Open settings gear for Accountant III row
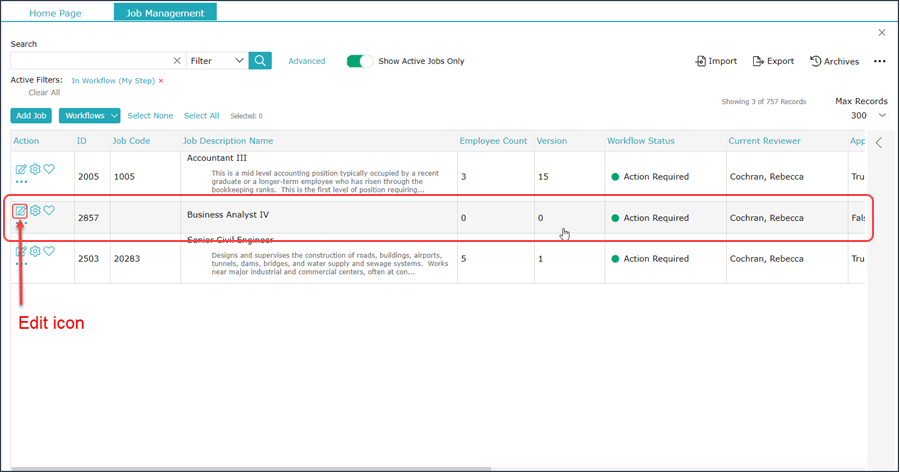 35,169
